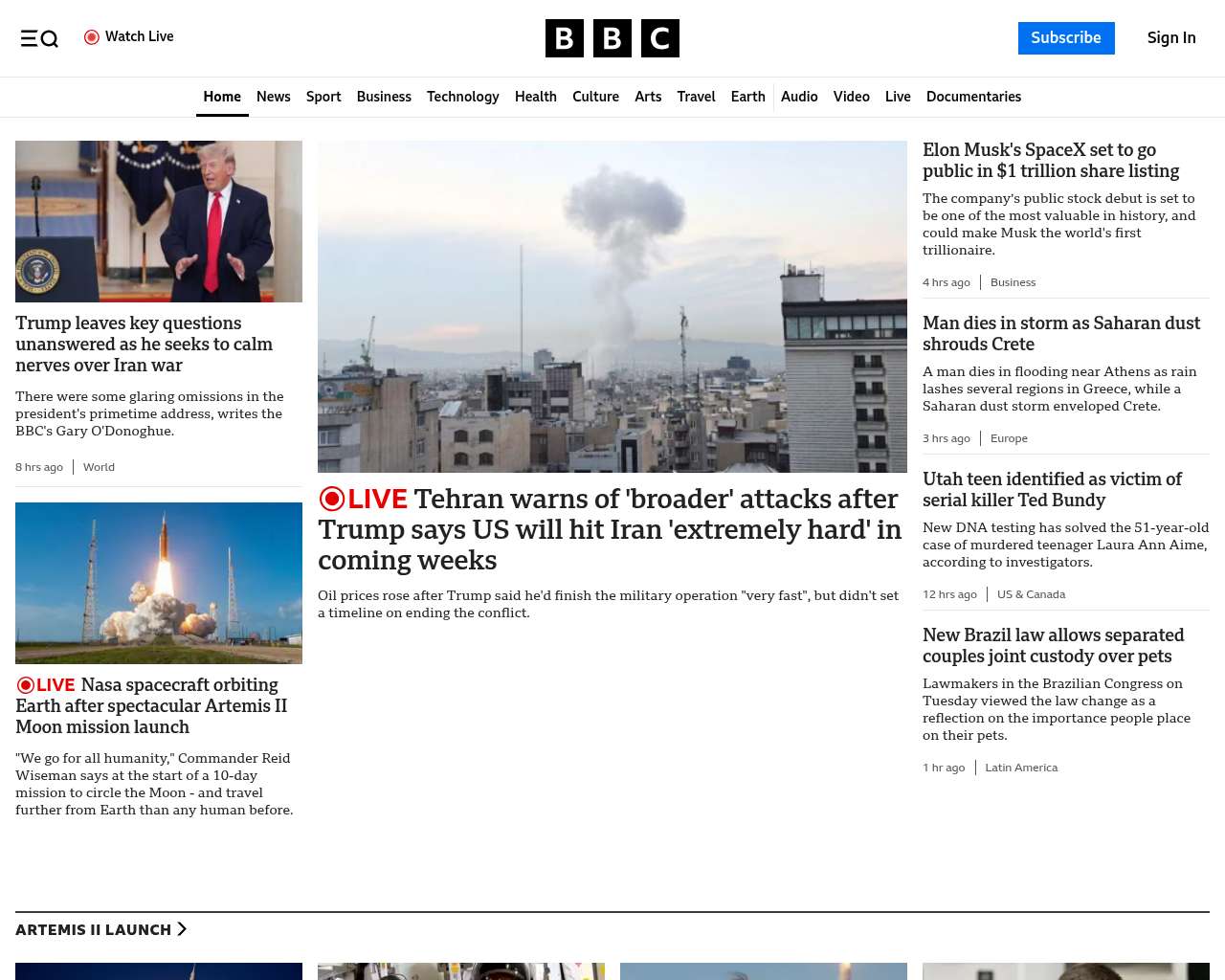Go to the Documentaries tab
Screen dimensions: 1225x980
pyautogui.click(x=973, y=97)
